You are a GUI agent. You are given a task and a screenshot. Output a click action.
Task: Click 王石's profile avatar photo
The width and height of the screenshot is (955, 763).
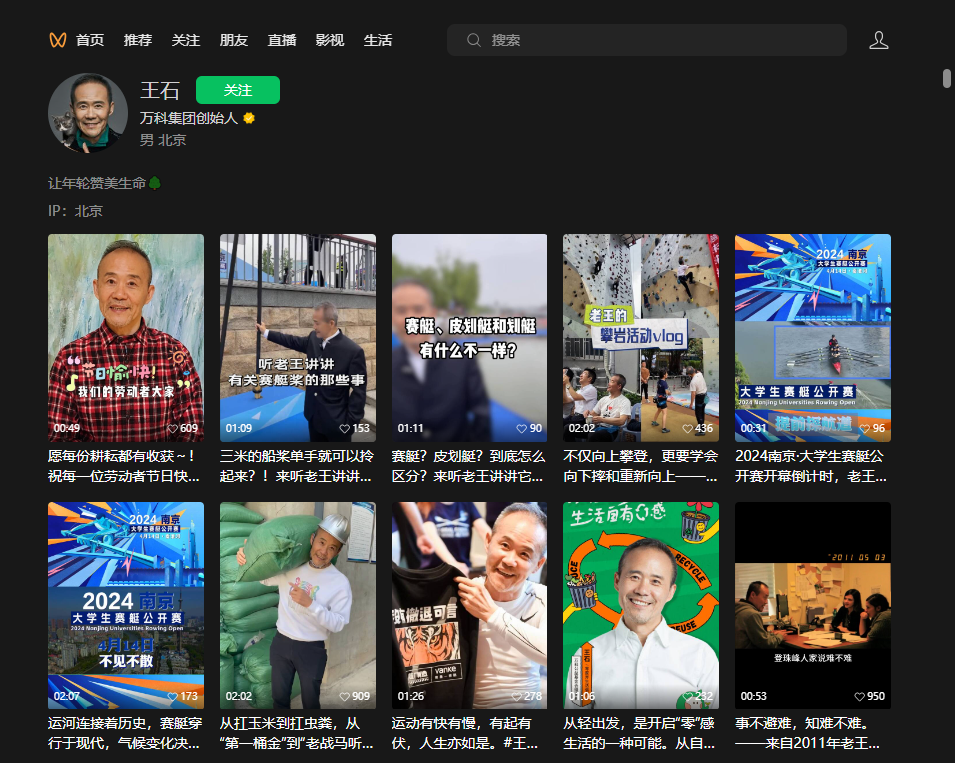[x=88, y=113]
